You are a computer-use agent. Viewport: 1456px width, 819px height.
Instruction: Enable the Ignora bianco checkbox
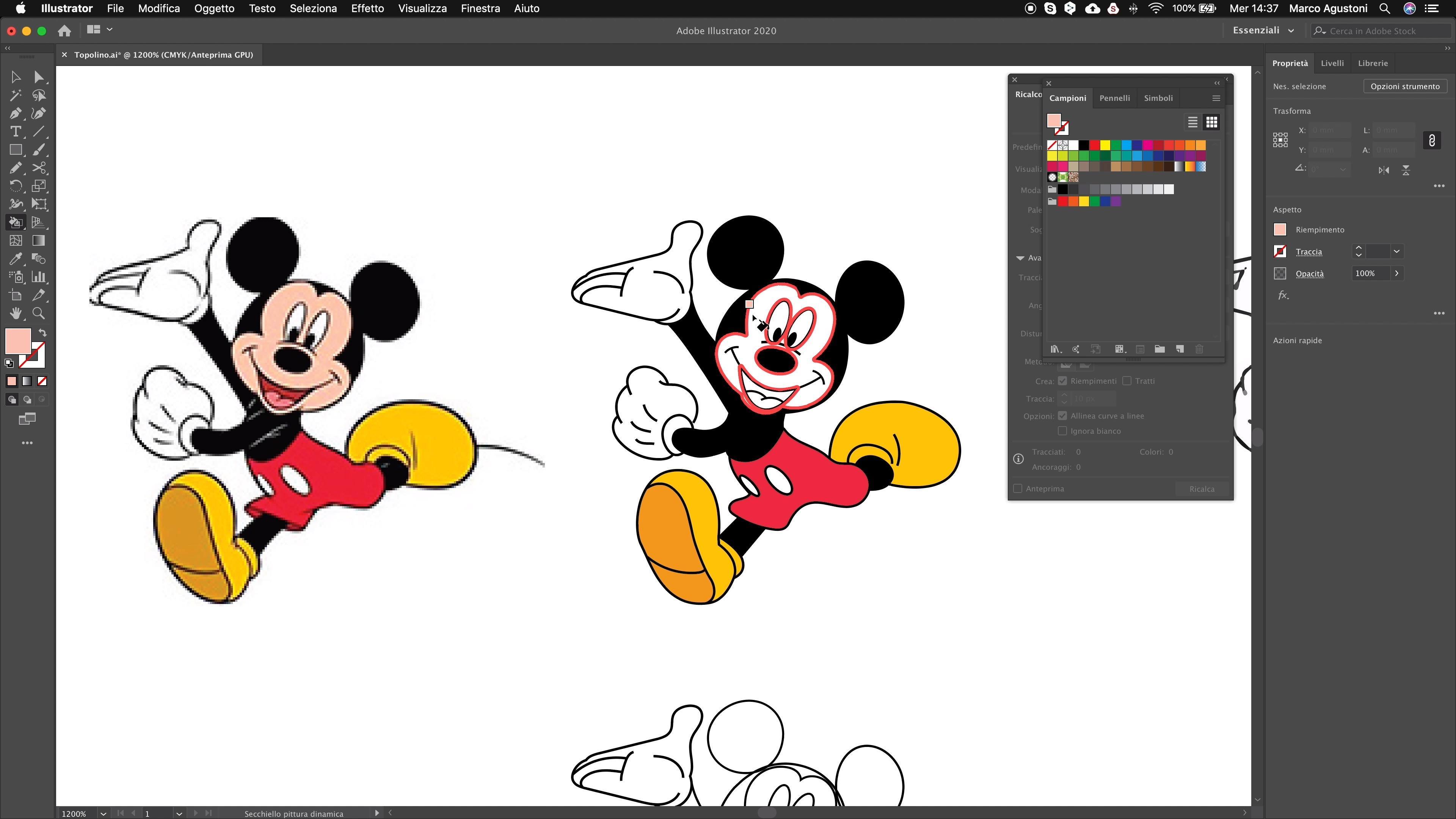1062,431
